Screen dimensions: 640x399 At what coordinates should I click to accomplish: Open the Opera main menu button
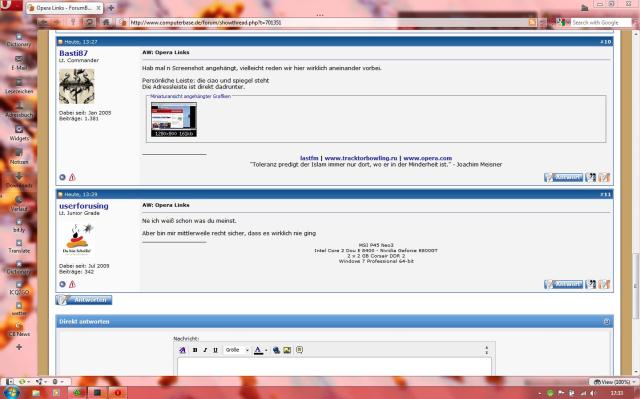[10, 5]
